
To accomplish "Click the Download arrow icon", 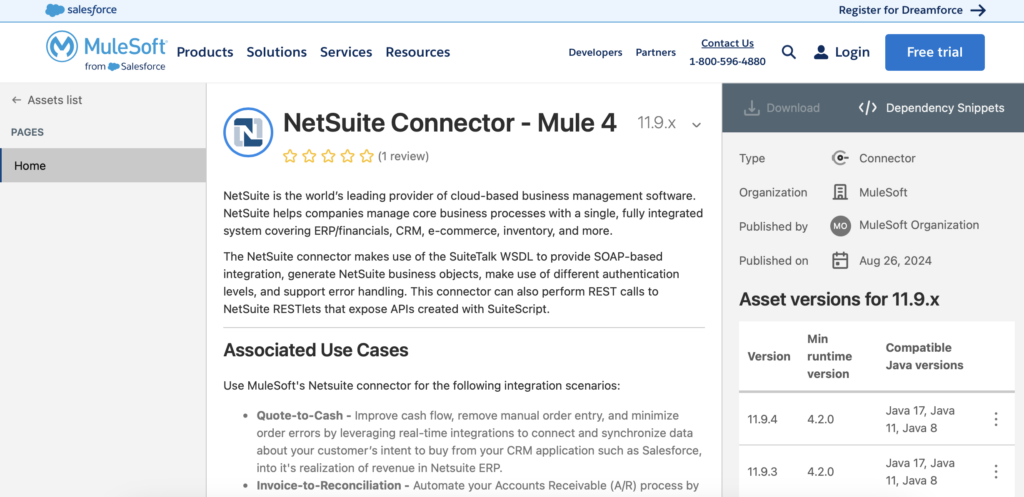I will pos(751,108).
